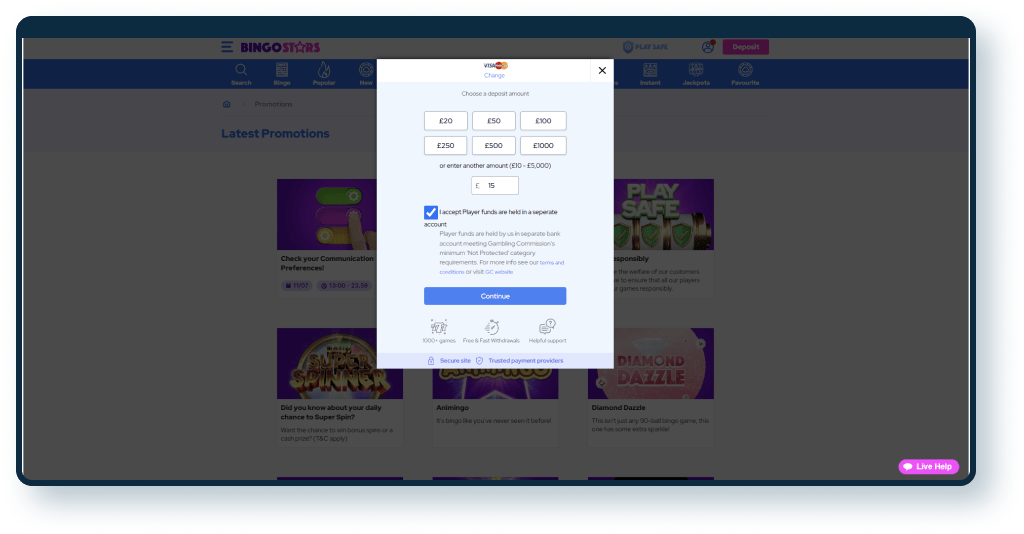Click the home icon in breadcrumb

(x=227, y=104)
